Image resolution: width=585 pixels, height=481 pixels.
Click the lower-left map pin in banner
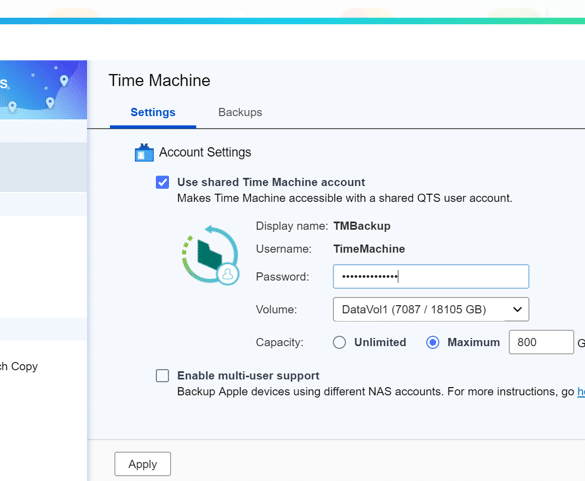tap(12, 107)
